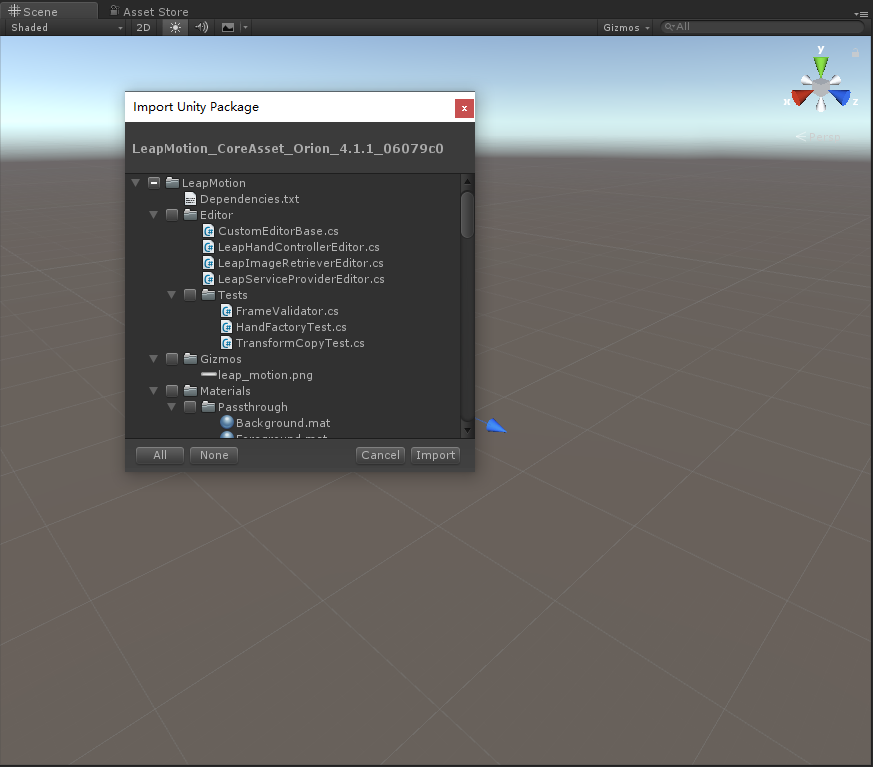873x767 pixels.
Task: Click the Gizmos folder icon
Action: coord(190,358)
